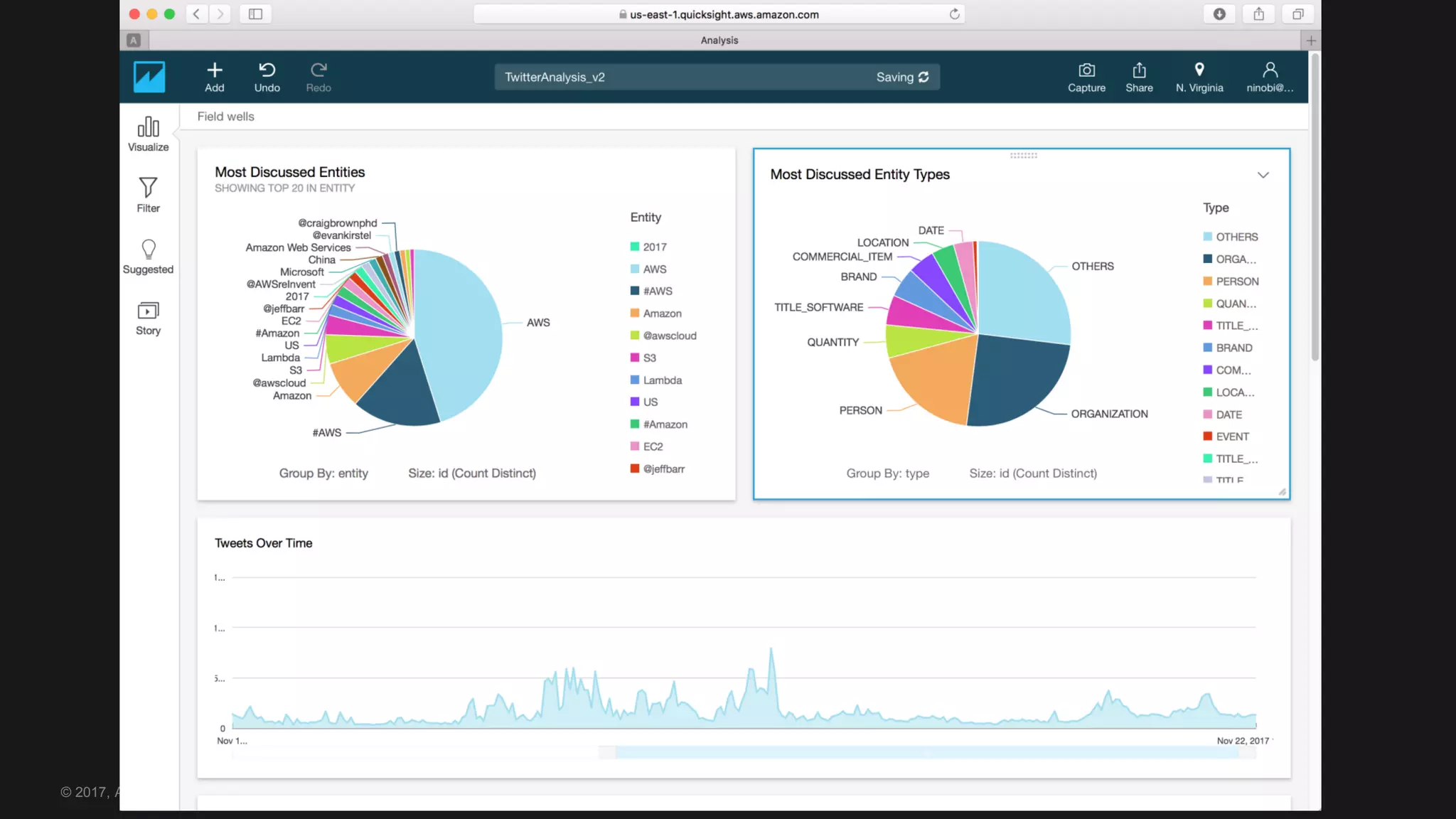Click the timeline range scrollbar under Tweets chart

tap(924, 752)
